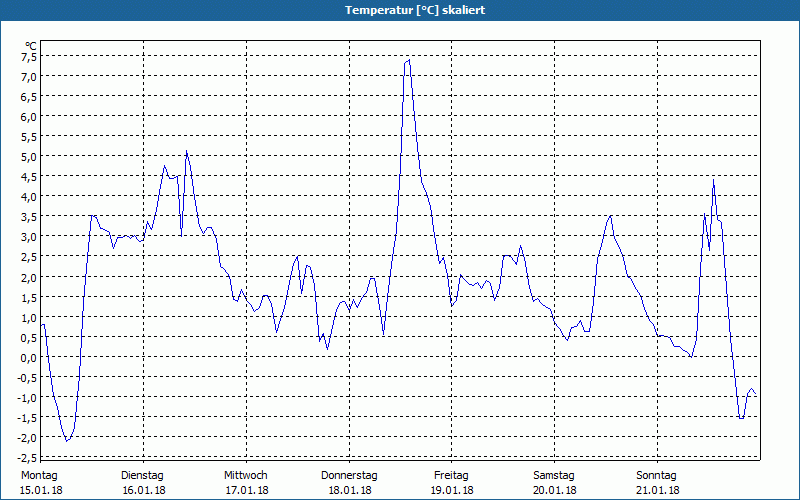The width and height of the screenshot is (800, 500).
Task: Select the 3,5 axis value
Action: click(29, 217)
